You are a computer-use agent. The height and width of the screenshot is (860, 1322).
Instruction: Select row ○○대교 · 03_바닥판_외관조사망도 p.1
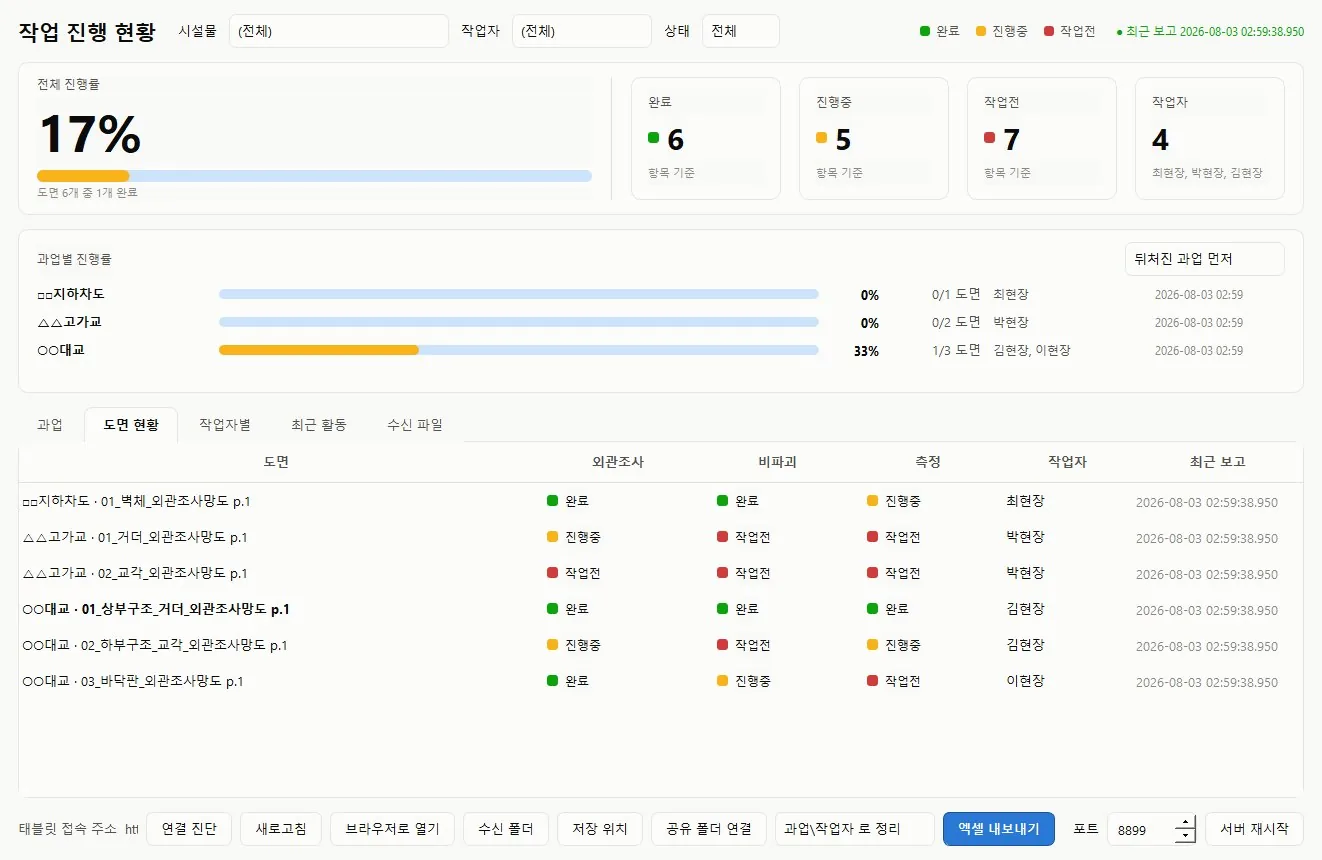coord(660,681)
